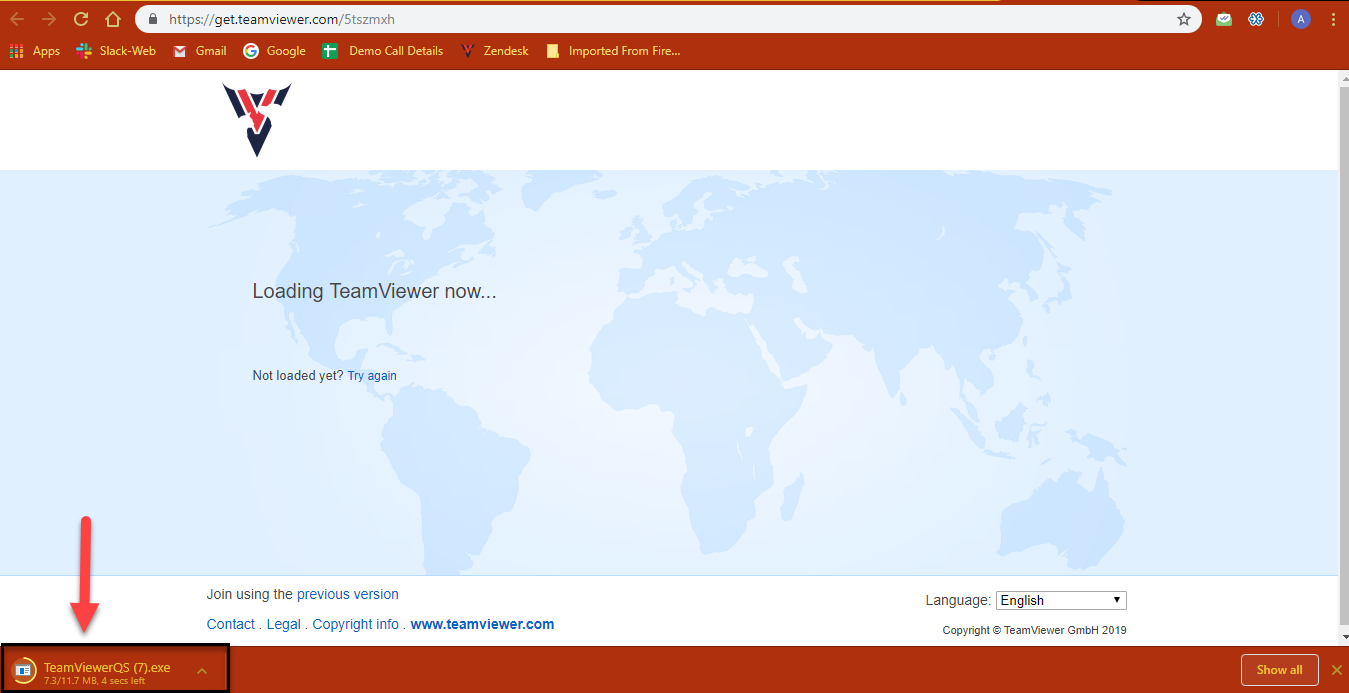
Task: Click the page vertical scrollbar
Action: tap(1344, 358)
